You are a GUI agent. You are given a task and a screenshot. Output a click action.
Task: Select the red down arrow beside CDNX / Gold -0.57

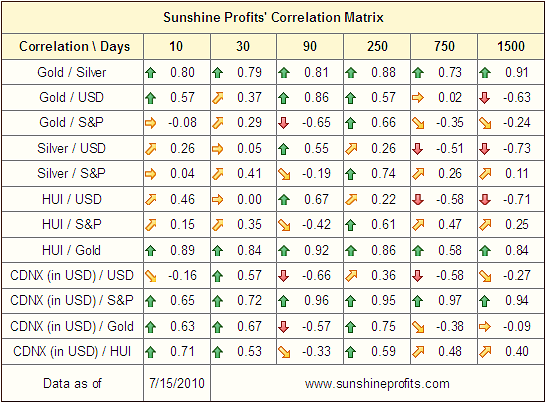284,327
